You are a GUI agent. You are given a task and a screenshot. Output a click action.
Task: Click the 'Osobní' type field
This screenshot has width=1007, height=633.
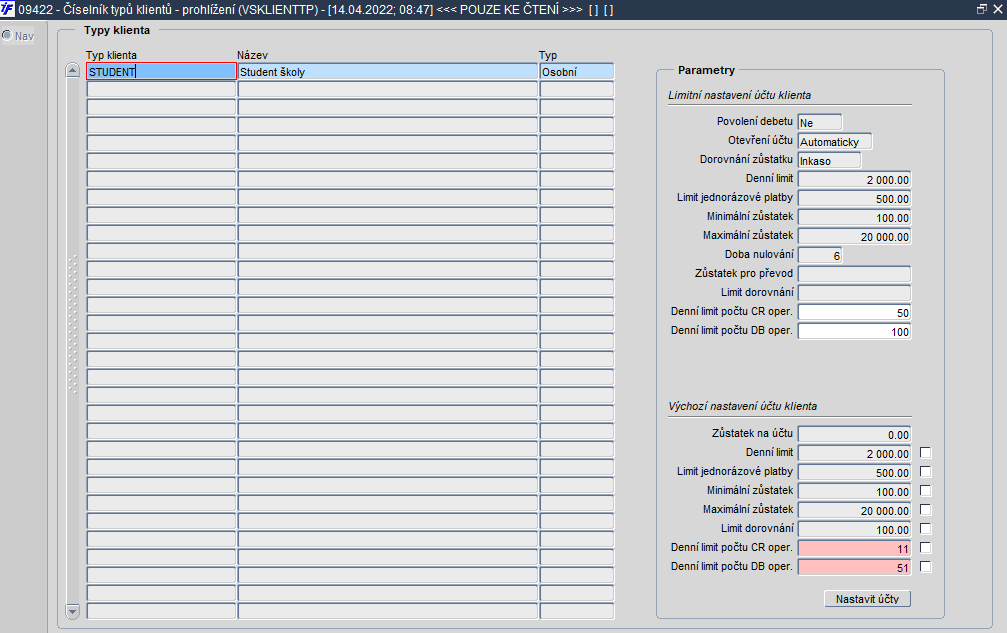coord(577,71)
